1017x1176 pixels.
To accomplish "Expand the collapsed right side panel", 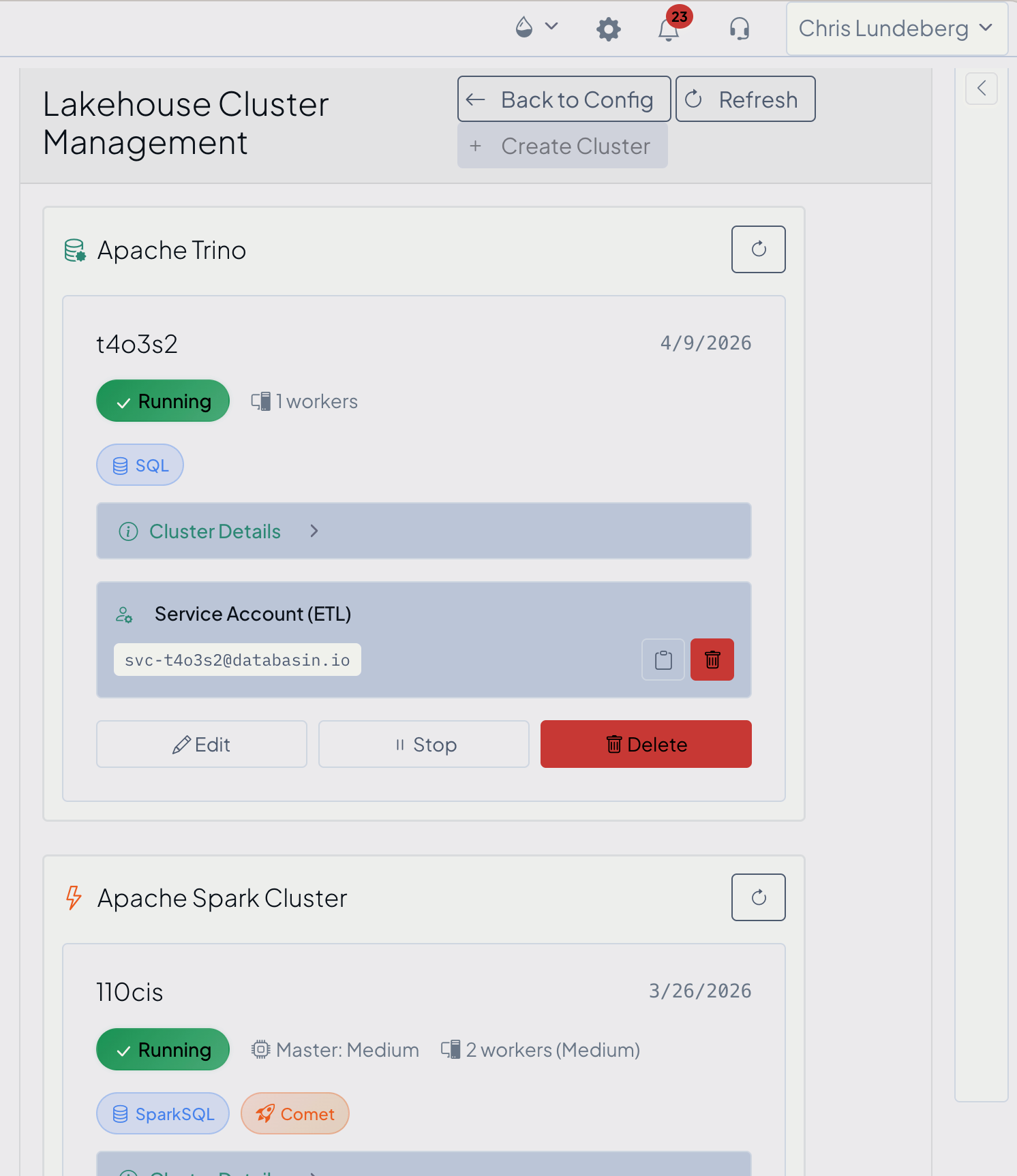I will 982,89.
